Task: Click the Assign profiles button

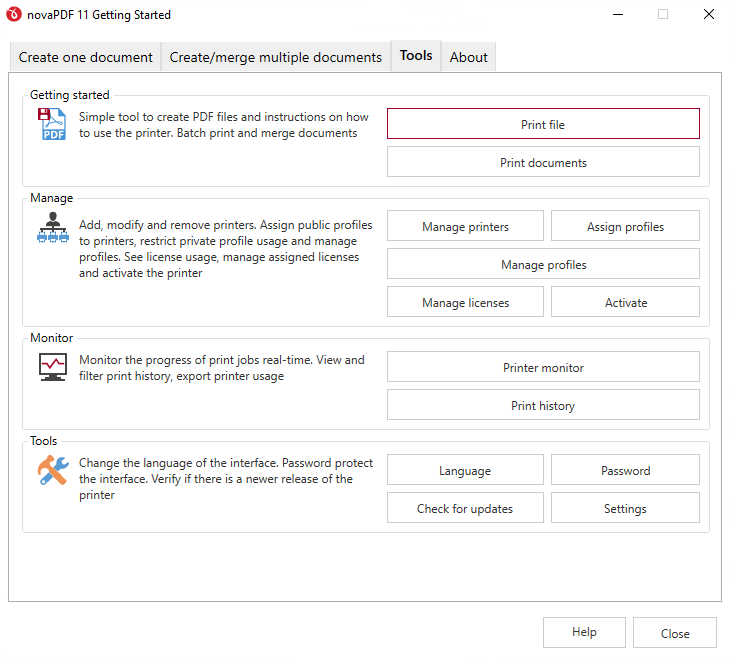Action: (625, 226)
